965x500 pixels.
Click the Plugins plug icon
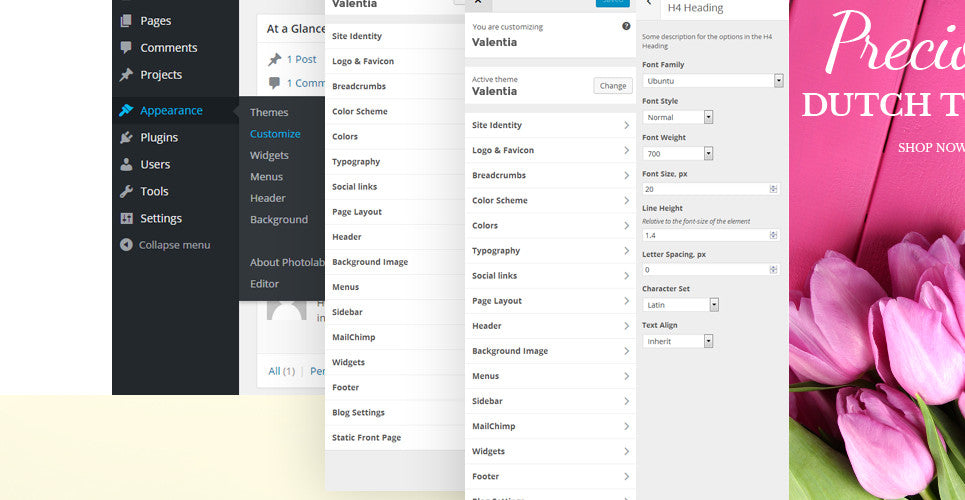pyautogui.click(x=126, y=137)
